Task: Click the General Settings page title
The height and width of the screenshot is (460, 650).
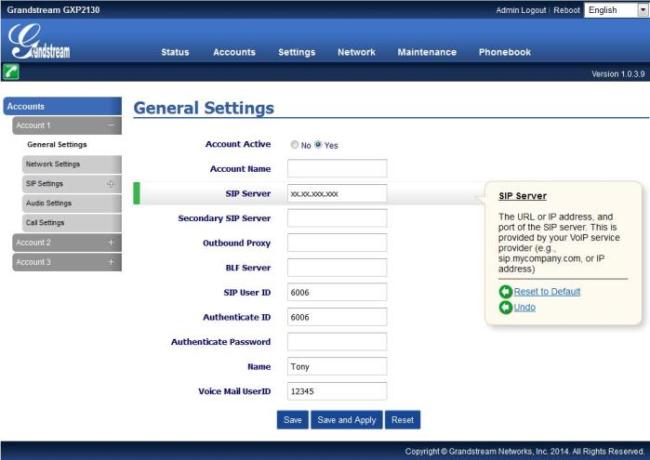Action: click(x=204, y=108)
